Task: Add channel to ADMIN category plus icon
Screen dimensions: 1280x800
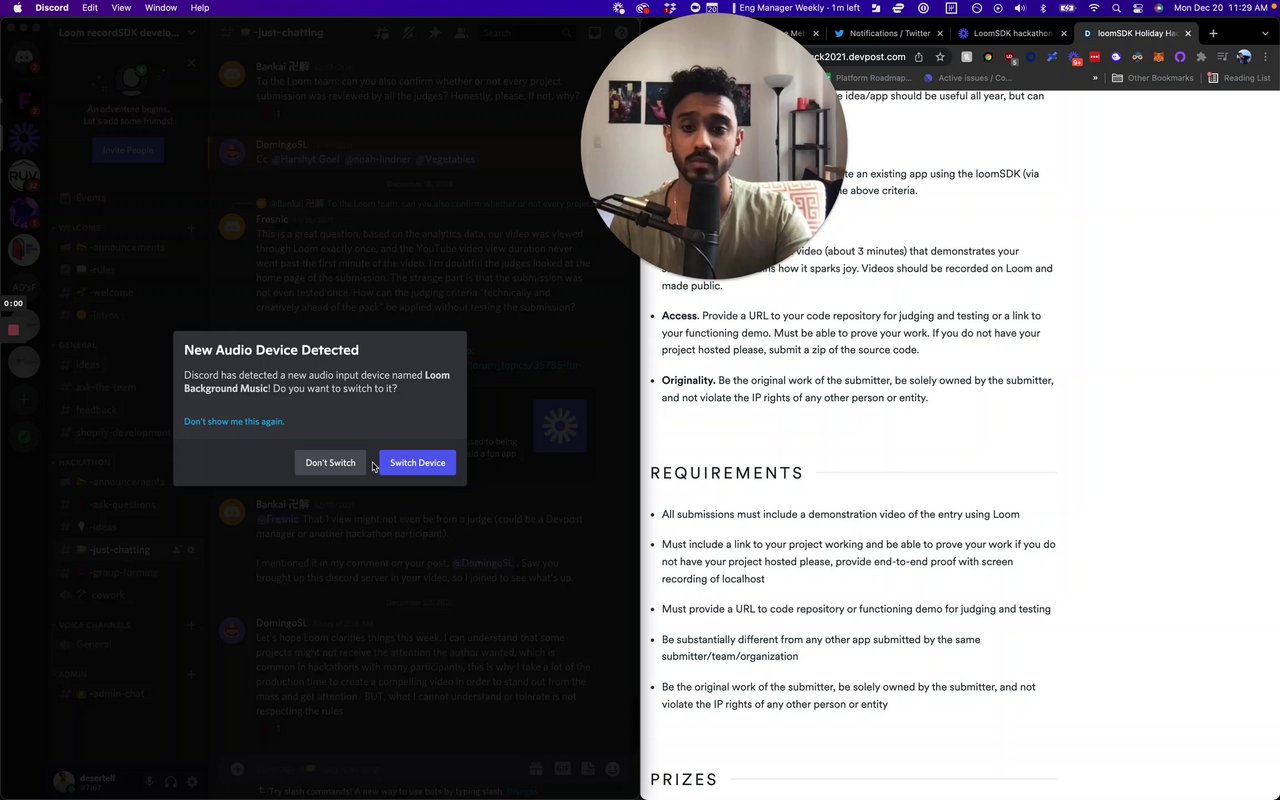Action: 191,674
